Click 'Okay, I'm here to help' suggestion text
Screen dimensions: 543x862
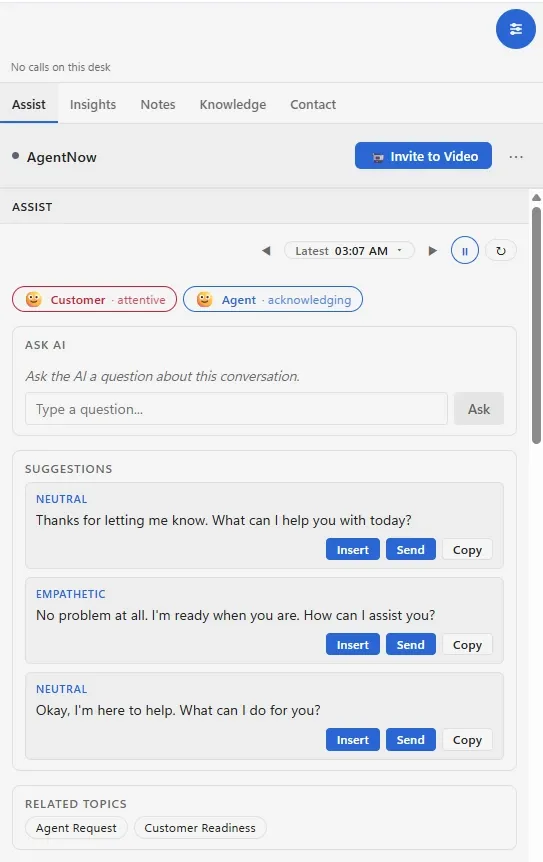pos(178,710)
